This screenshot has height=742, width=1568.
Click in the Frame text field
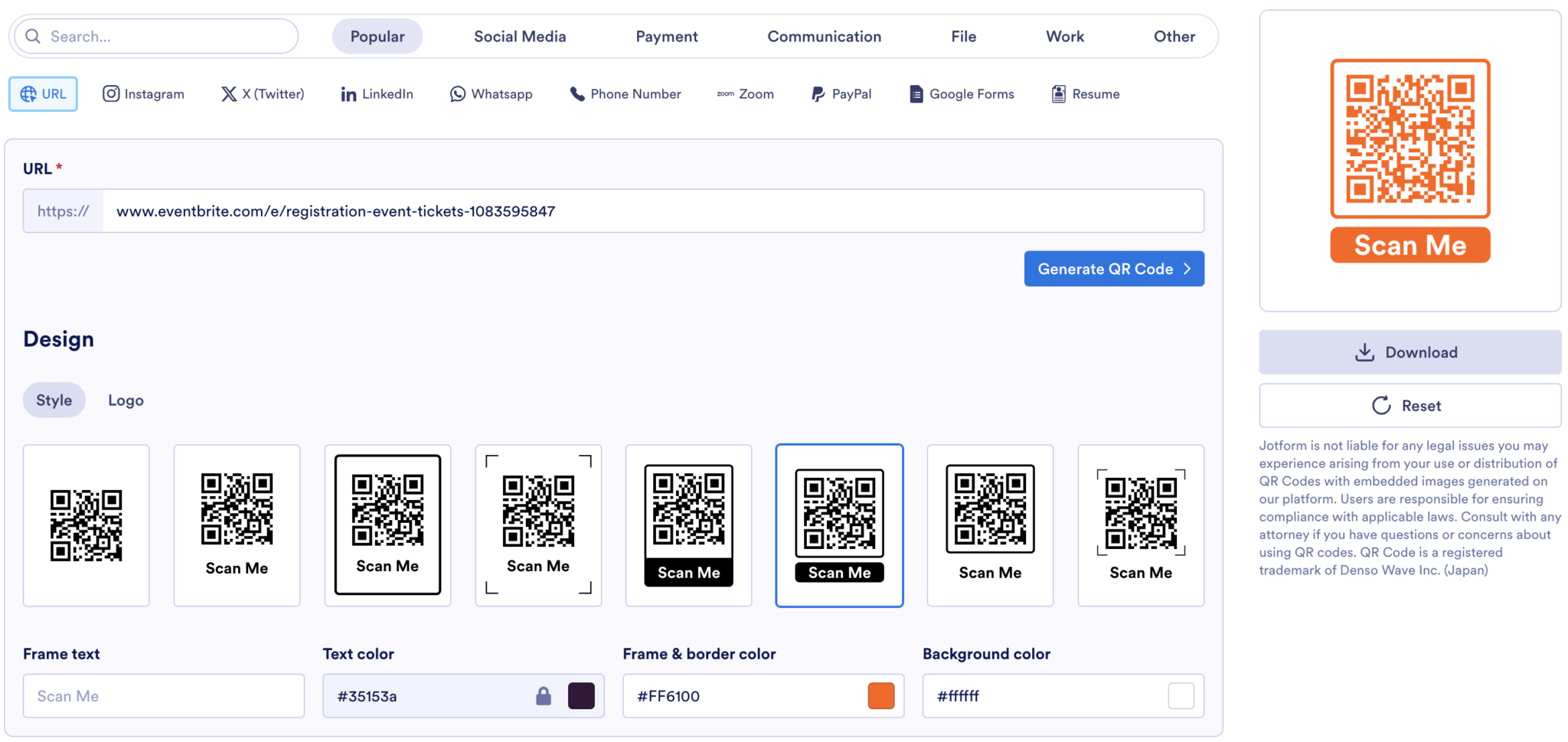pos(163,695)
